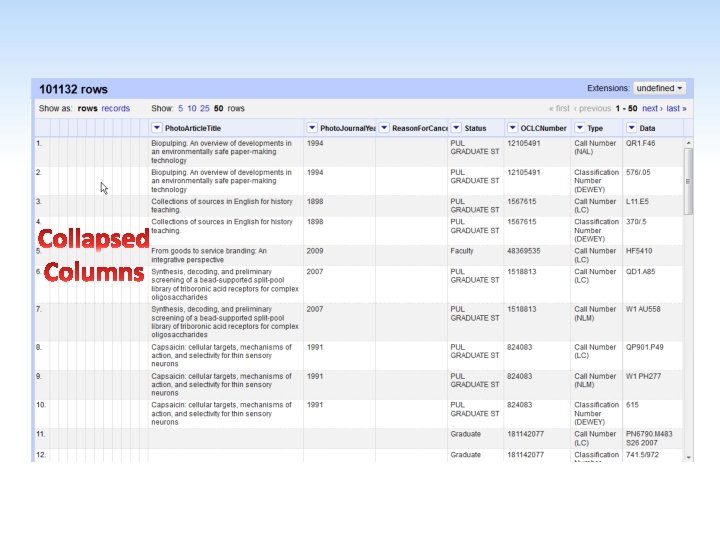Select row 7 Type 'Call Number (NLM)'
The width and height of the screenshot is (720, 540).
tap(595, 313)
